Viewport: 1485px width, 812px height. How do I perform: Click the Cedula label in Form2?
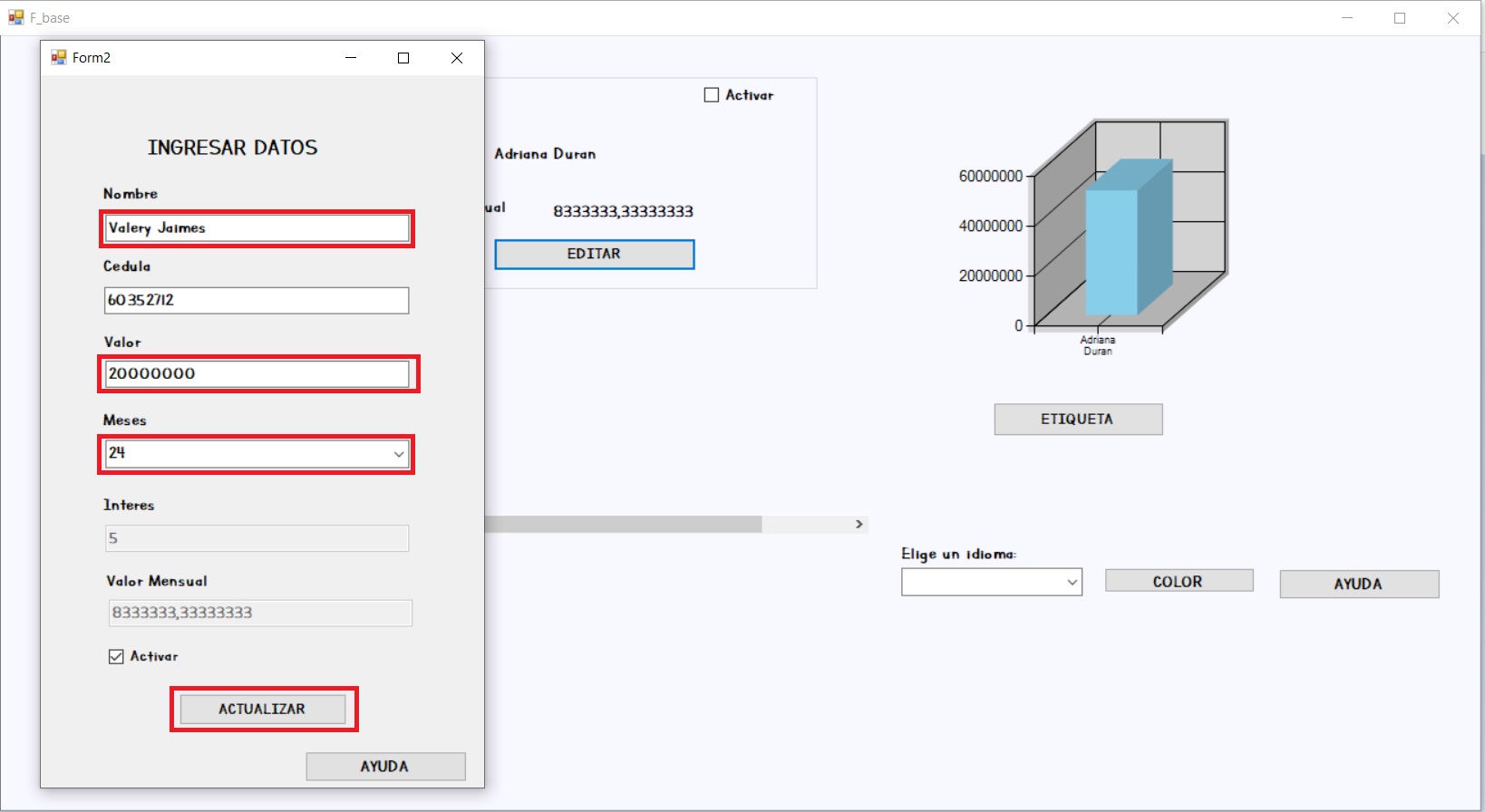point(127,266)
